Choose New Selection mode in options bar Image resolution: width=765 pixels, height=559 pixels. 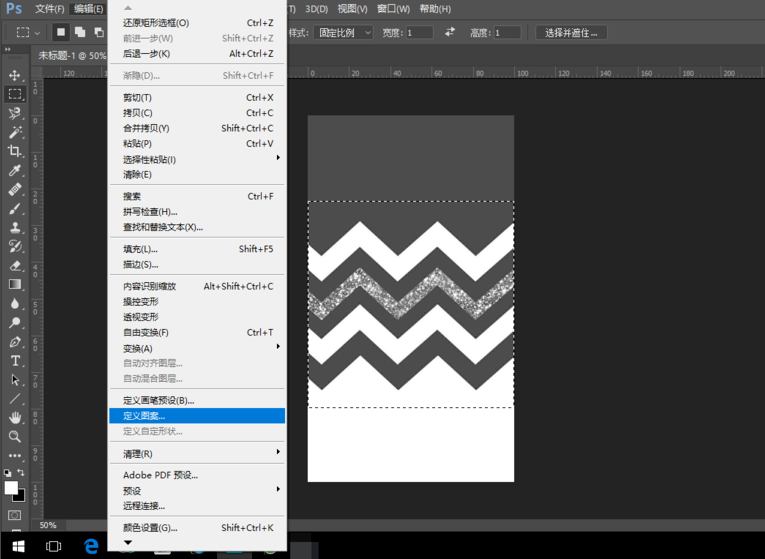tap(61, 32)
